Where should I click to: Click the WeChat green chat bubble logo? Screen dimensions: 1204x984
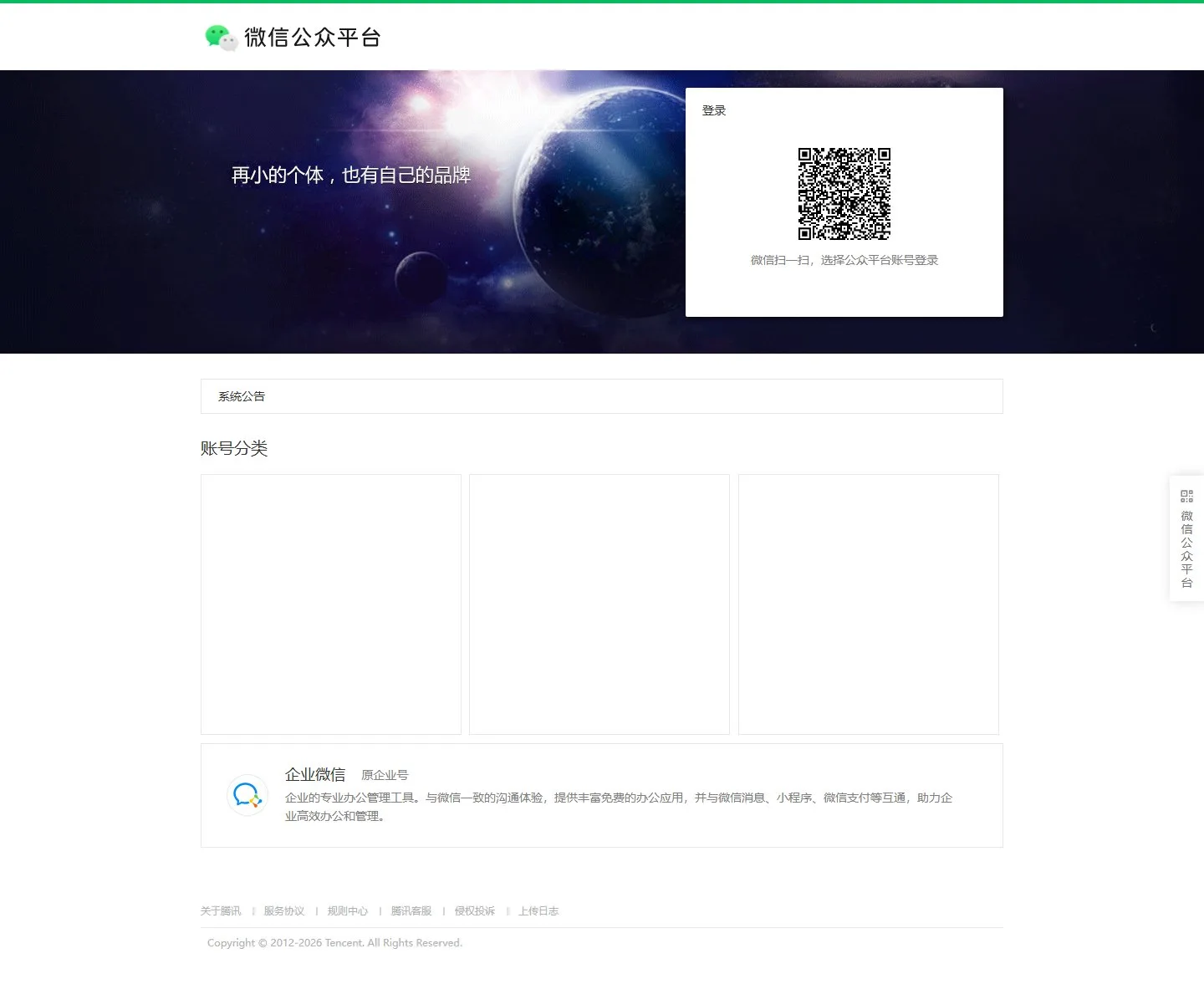[222, 38]
